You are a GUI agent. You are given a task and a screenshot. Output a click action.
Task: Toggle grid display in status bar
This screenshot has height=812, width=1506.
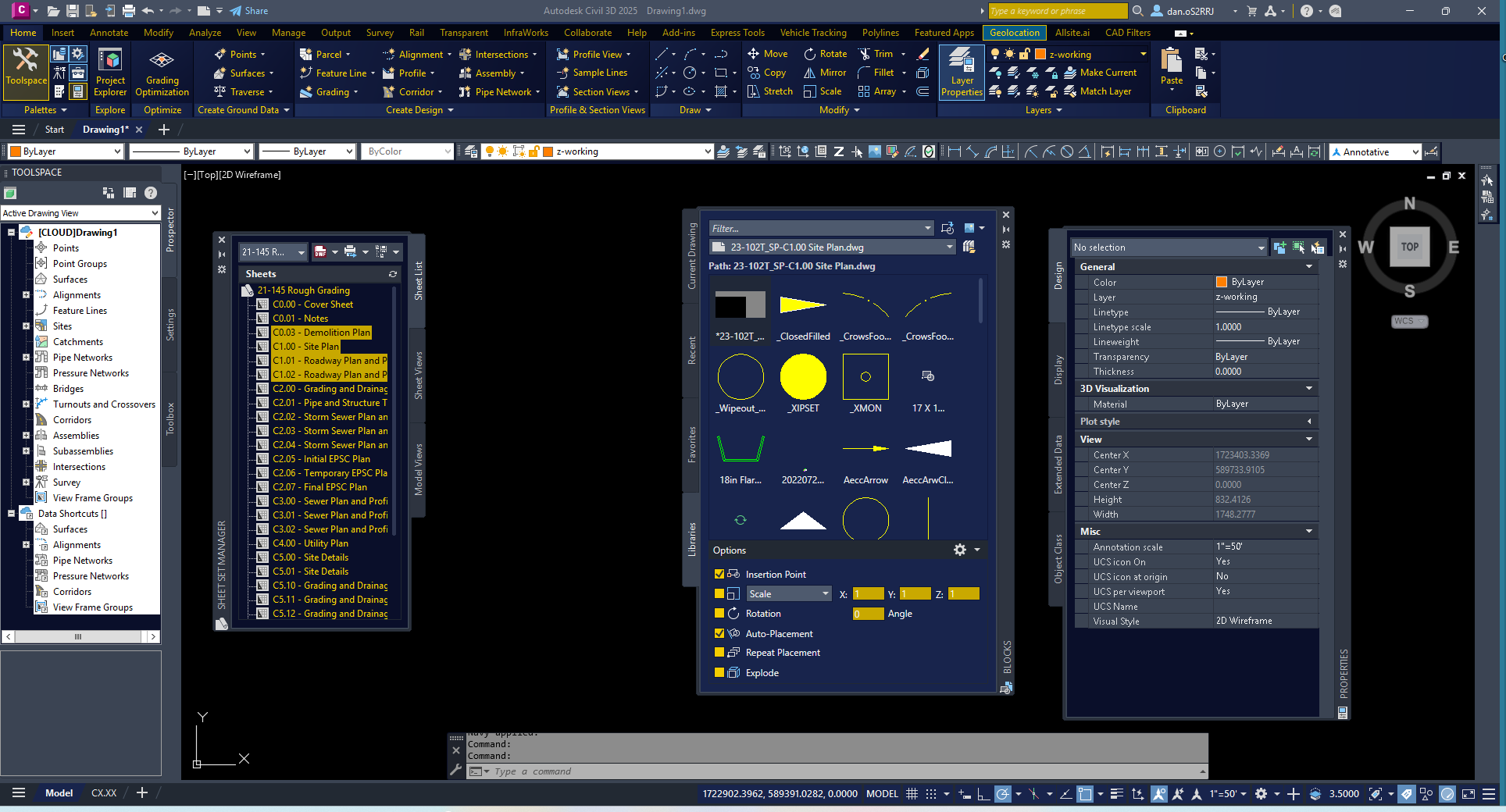coord(912,793)
